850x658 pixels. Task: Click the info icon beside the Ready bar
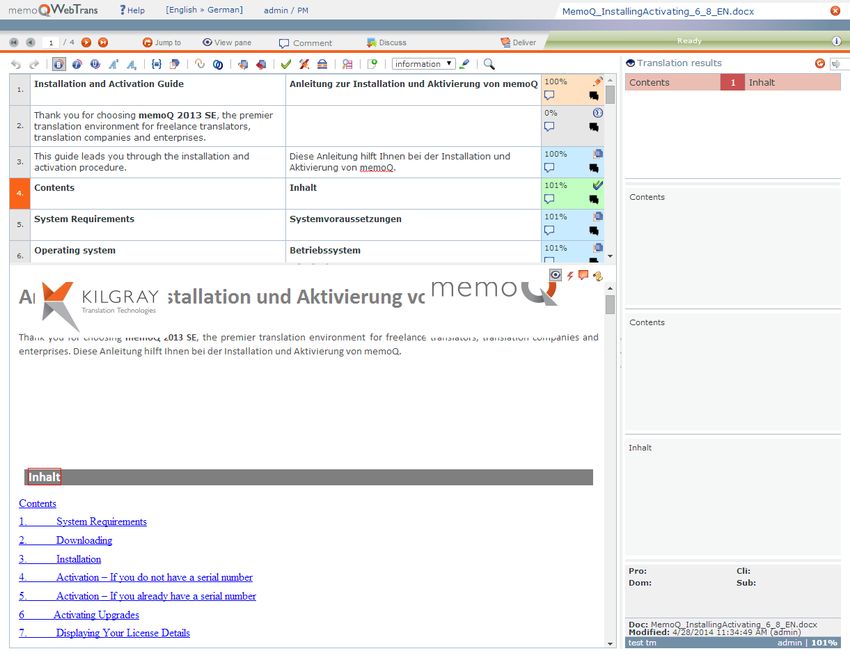pos(836,41)
